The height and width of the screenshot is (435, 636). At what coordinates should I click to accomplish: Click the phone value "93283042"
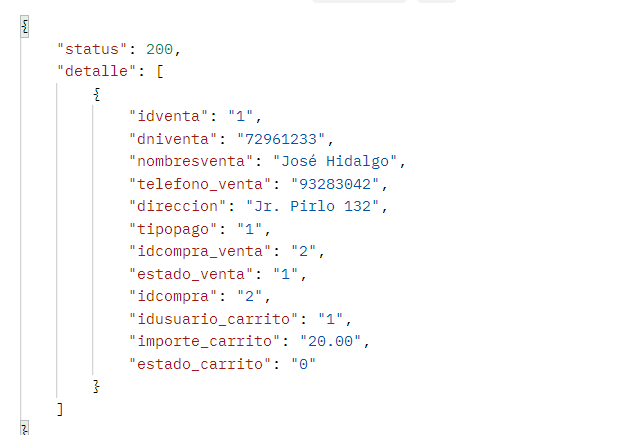[336, 184]
